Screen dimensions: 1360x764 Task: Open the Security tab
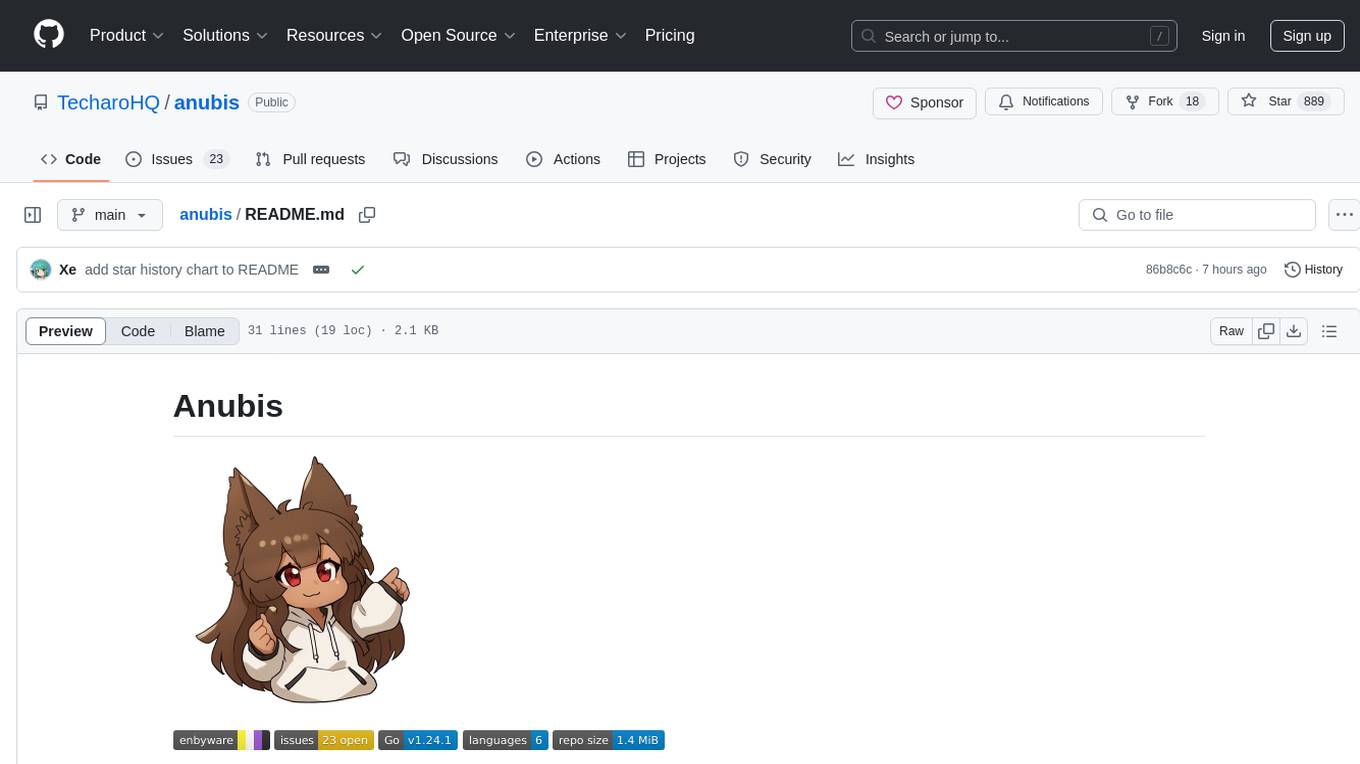pos(772,159)
